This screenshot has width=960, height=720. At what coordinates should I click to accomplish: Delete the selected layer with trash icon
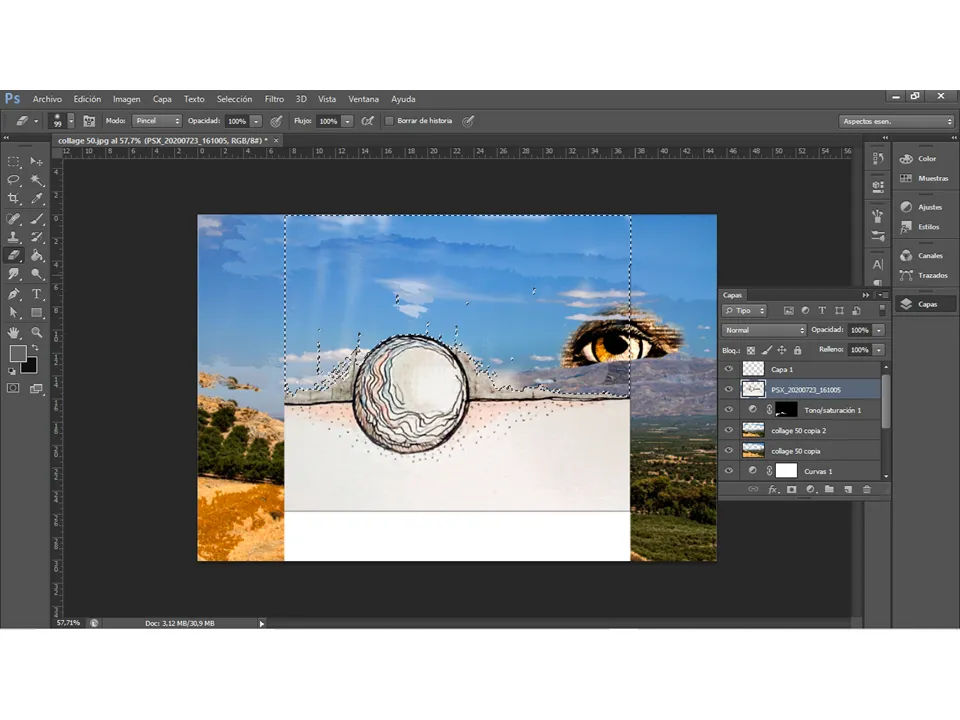866,489
